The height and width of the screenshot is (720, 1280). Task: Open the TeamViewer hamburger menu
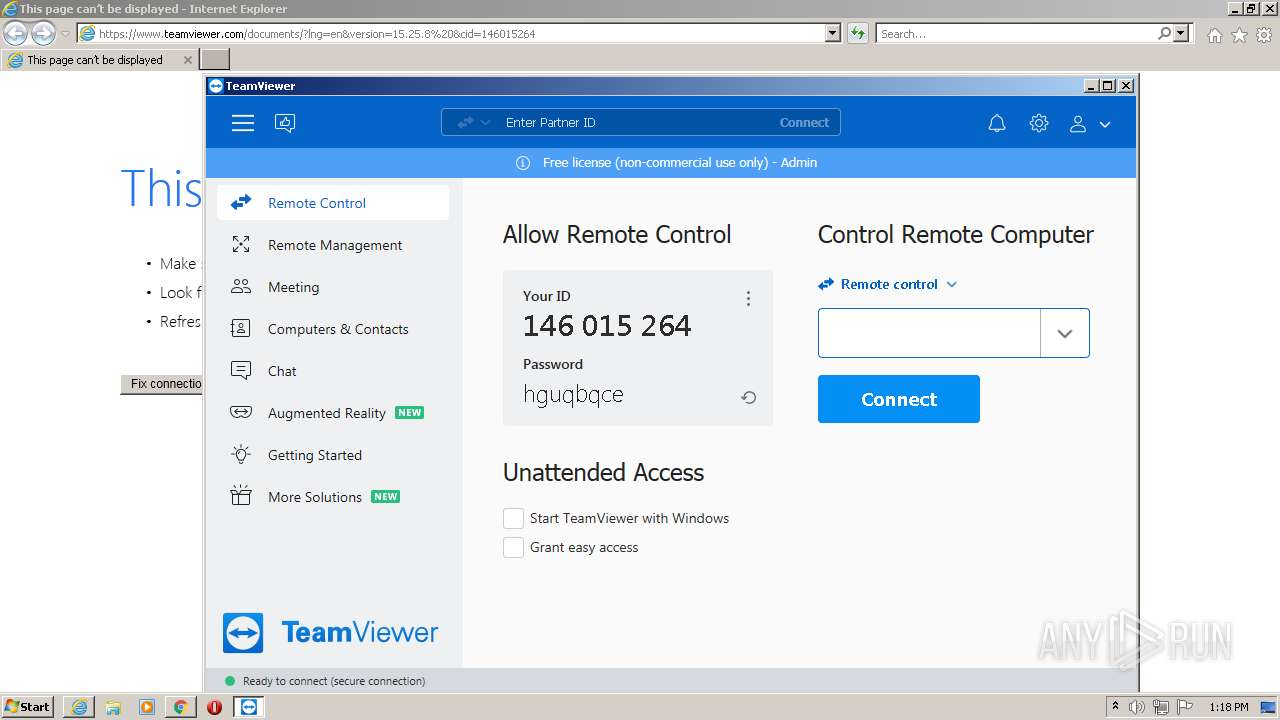click(x=243, y=123)
